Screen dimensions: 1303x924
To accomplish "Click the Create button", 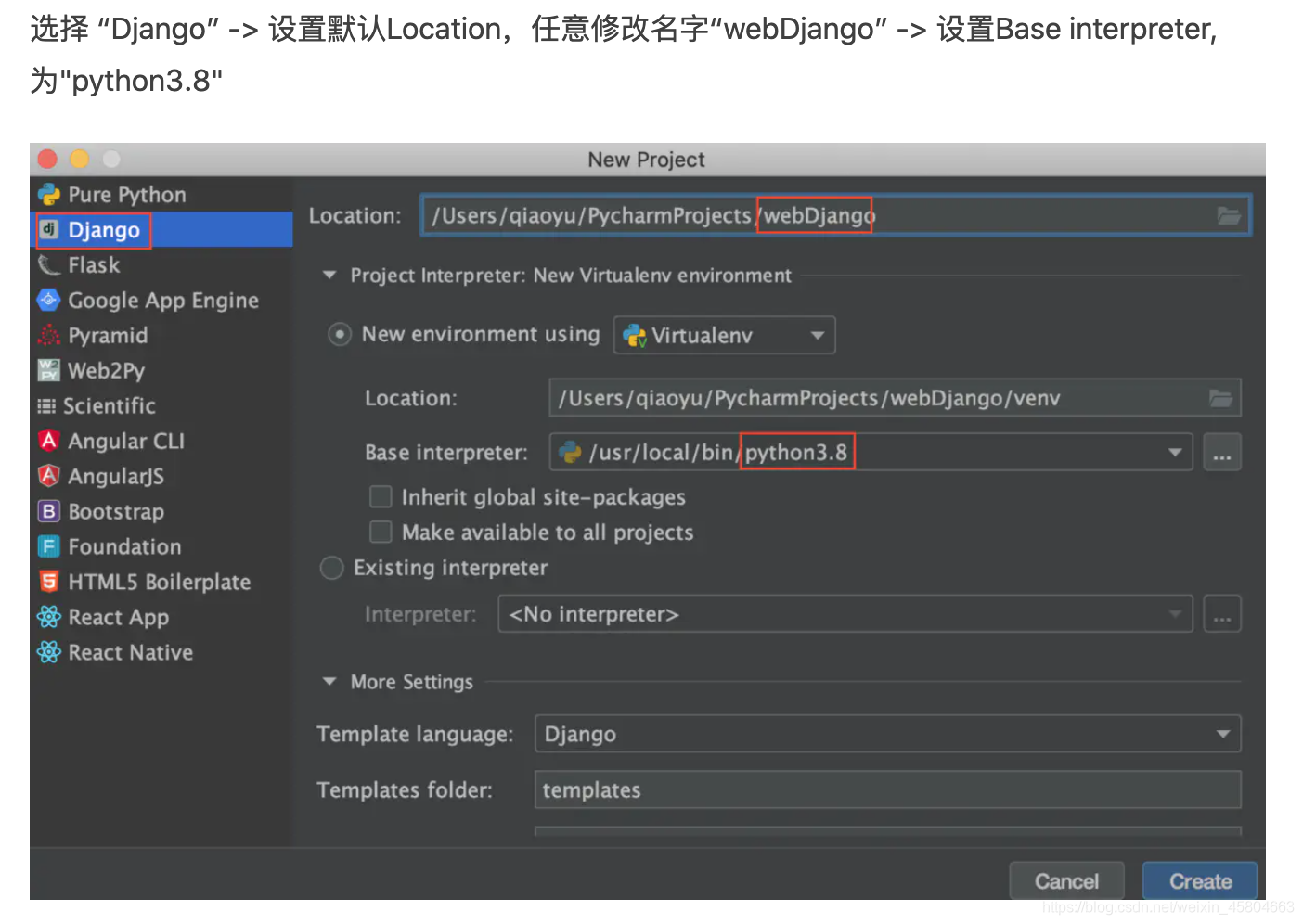I will 1200,881.
